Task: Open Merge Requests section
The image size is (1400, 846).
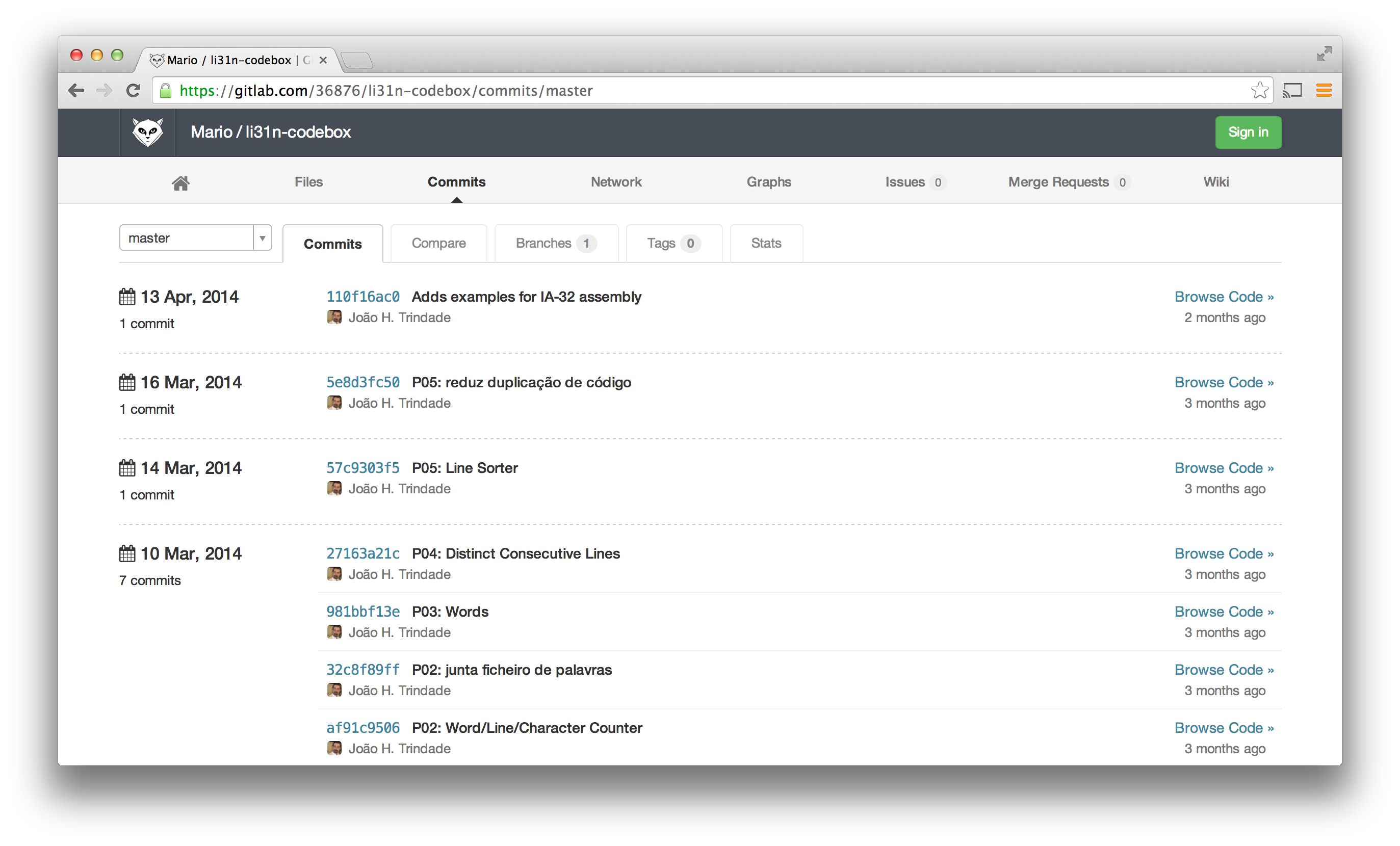Action: tap(1058, 182)
